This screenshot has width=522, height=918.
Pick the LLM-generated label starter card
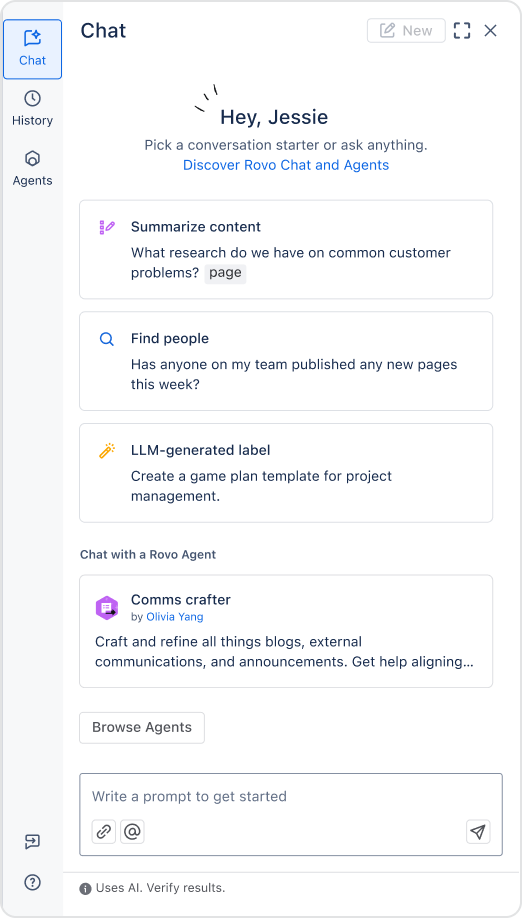coord(286,473)
